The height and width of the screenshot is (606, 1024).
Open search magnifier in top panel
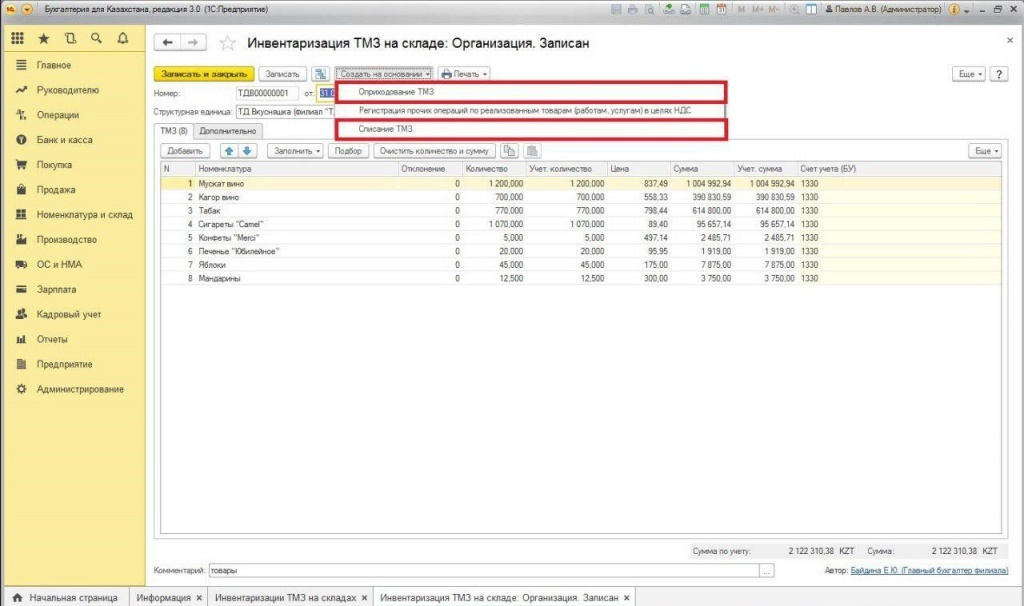97,39
